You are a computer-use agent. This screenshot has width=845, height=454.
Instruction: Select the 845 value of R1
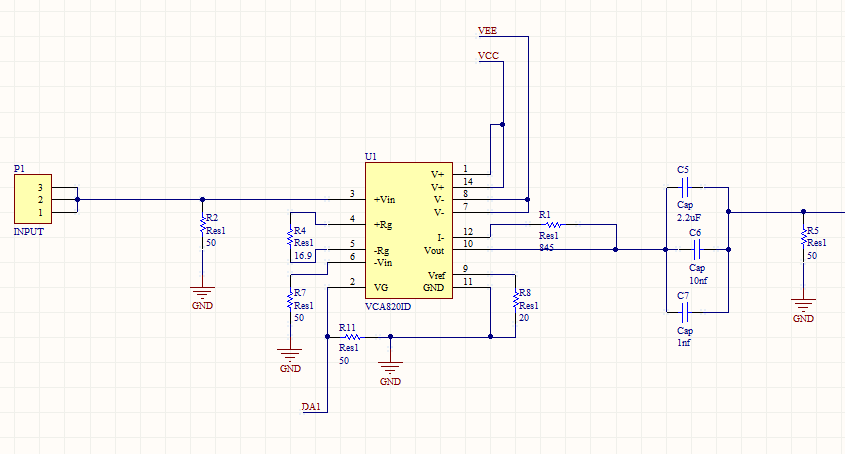(x=546, y=247)
